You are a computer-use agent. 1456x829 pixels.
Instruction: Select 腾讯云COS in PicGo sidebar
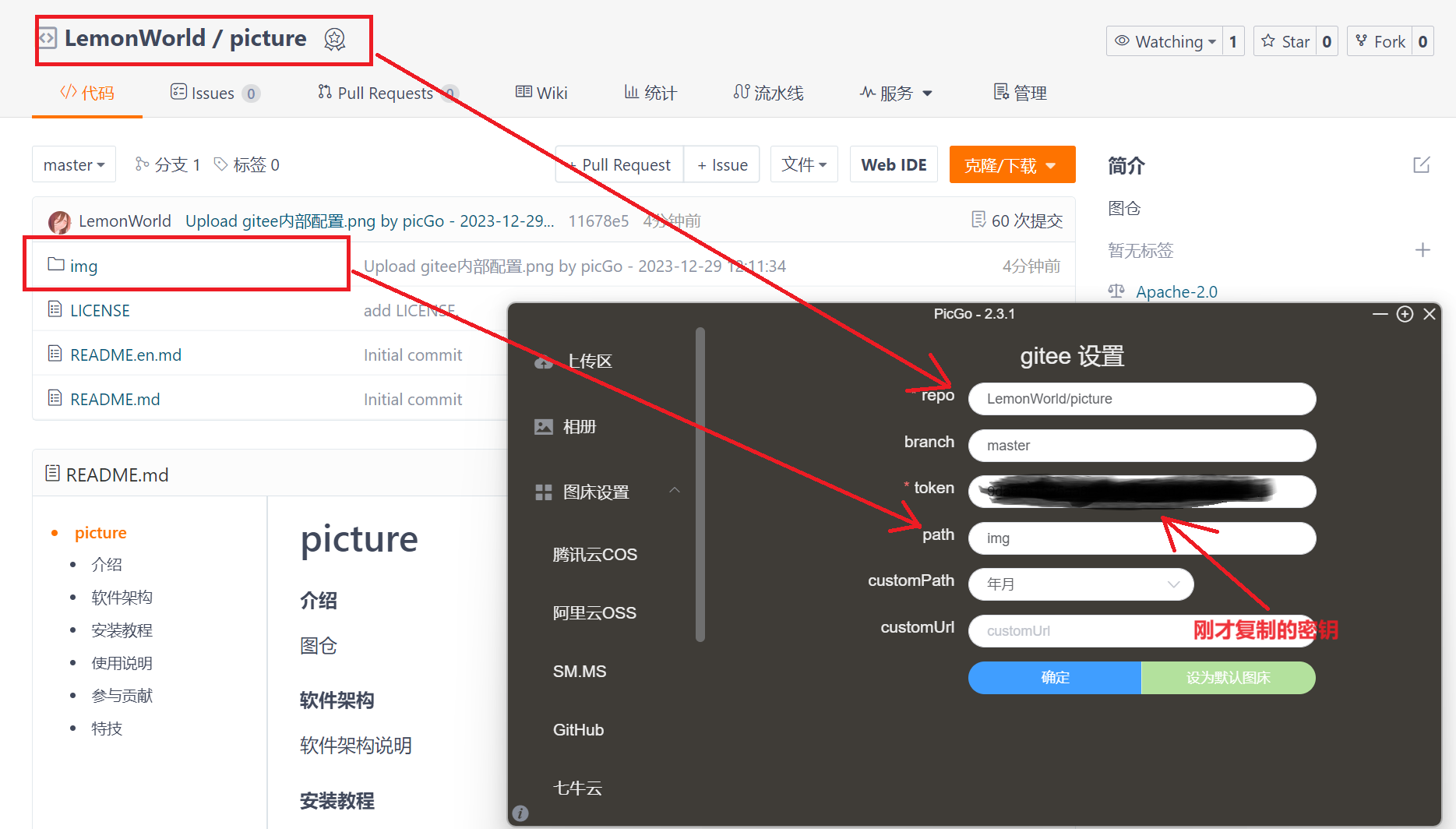click(x=595, y=555)
